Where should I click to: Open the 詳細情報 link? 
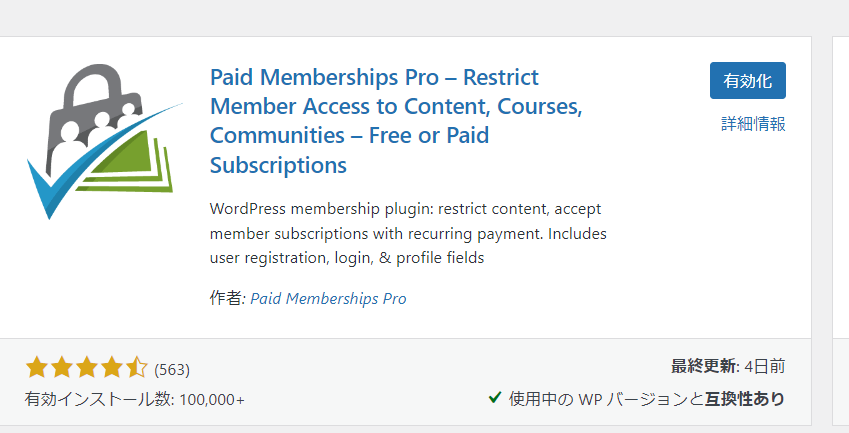pos(753,124)
